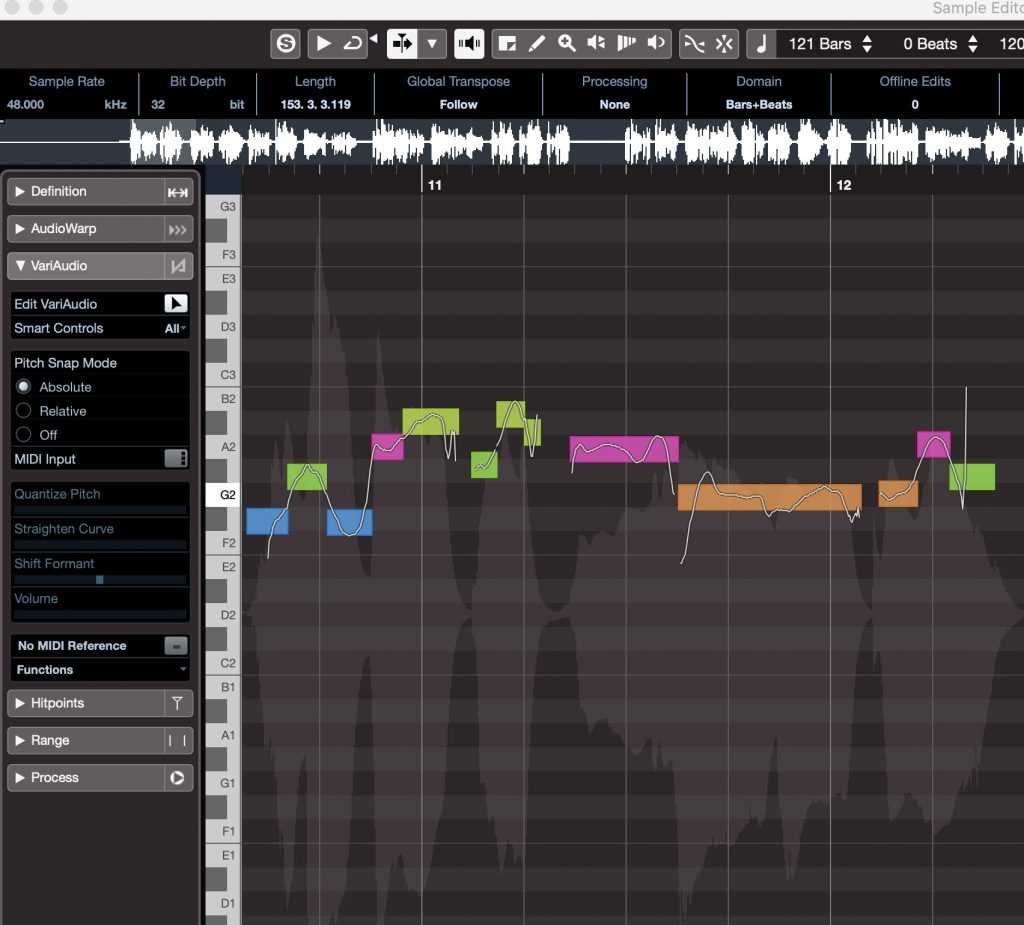Adjust the Shift Formant slider

tap(99, 578)
